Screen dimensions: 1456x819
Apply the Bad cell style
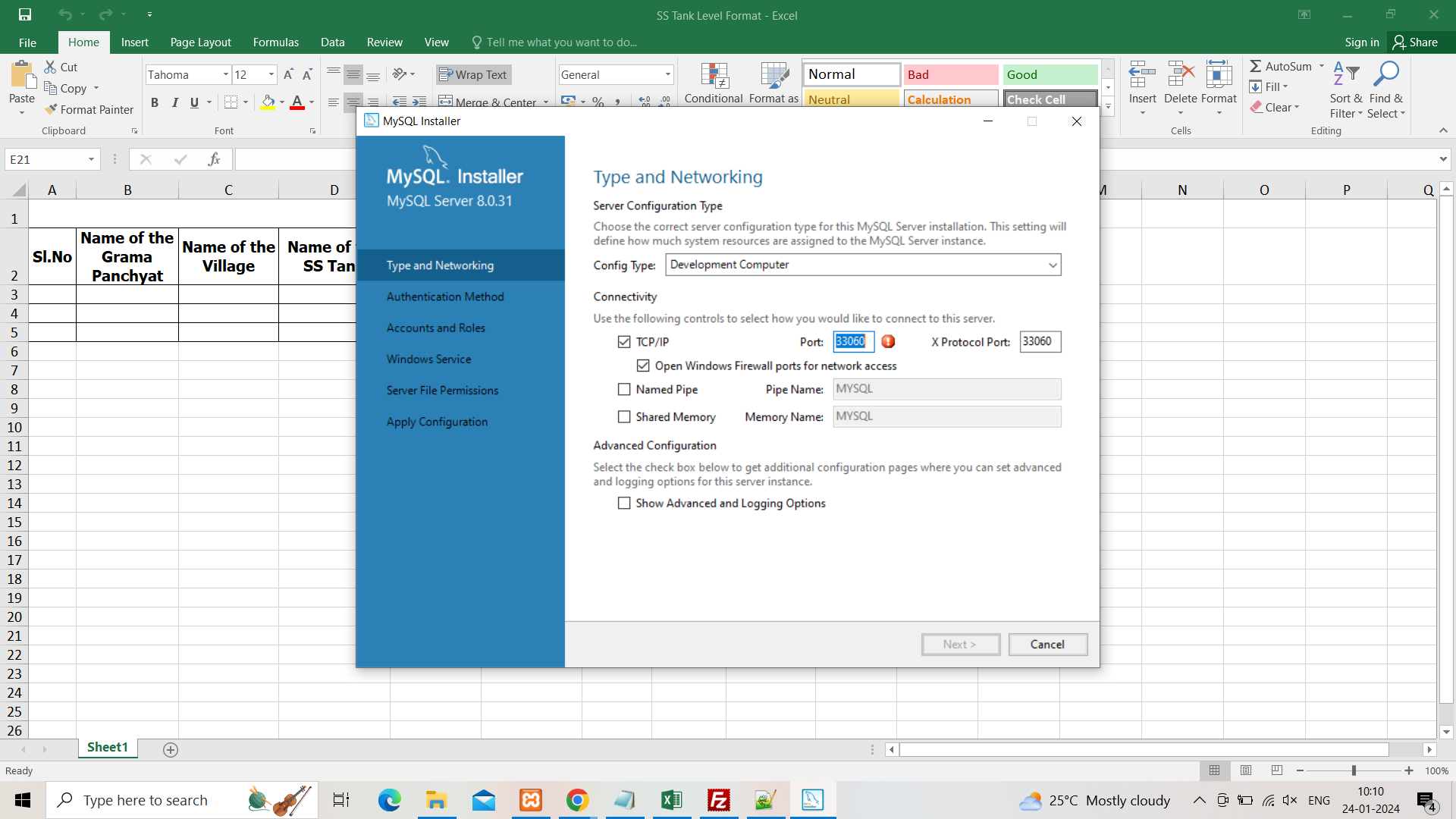(x=951, y=74)
